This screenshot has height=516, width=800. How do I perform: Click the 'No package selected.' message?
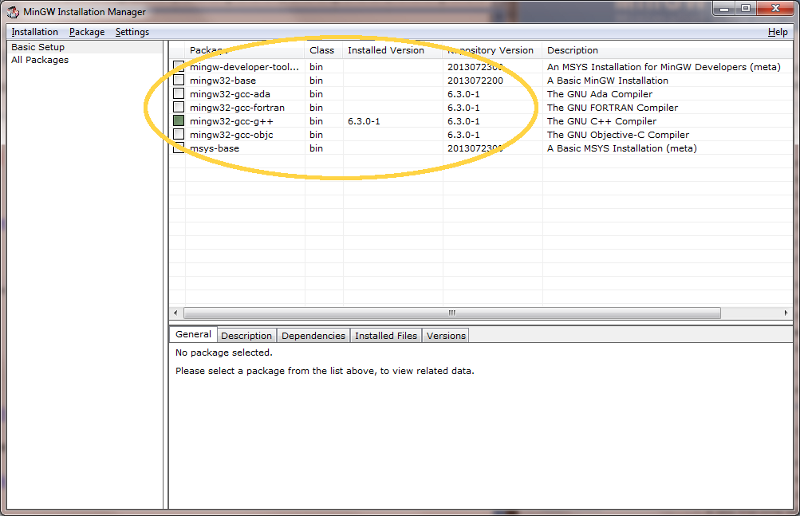pyautogui.click(x=224, y=353)
